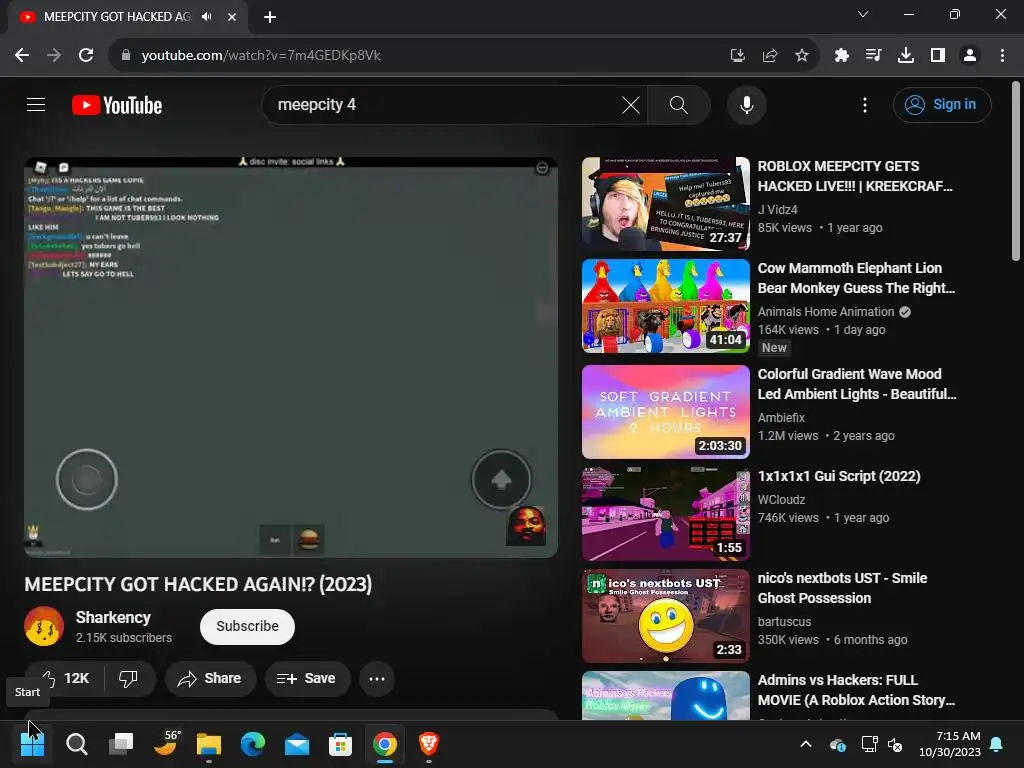Bookmark this page with the star
Viewport: 1024px width, 768px height.
pyautogui.click(x=802, y=56)
